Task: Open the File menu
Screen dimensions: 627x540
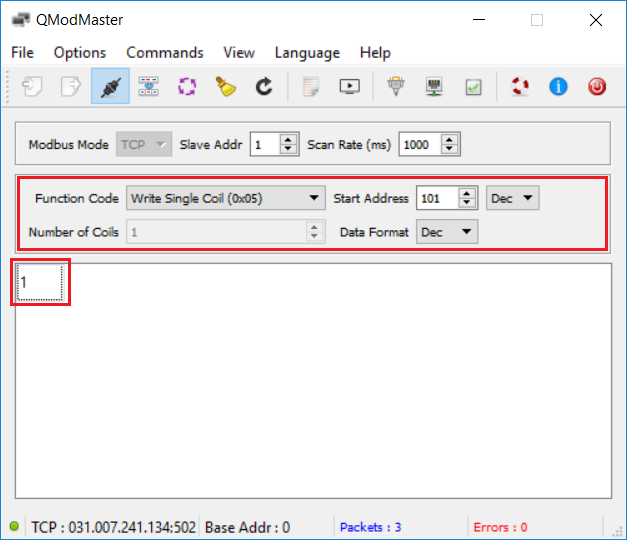Action: click(22, 52)
